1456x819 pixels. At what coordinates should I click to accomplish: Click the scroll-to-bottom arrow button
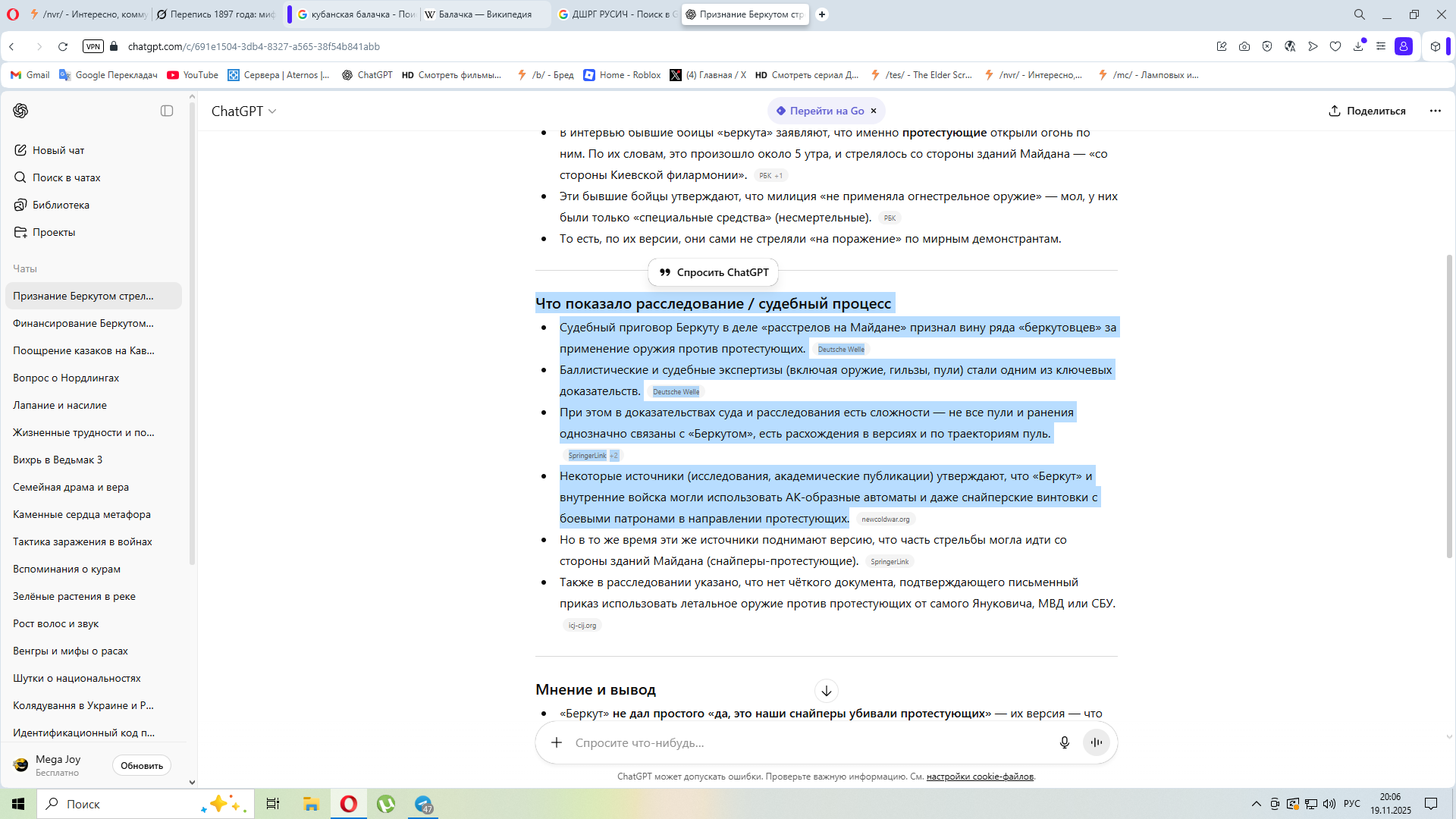pyautogui.click(x=826, y=691)
